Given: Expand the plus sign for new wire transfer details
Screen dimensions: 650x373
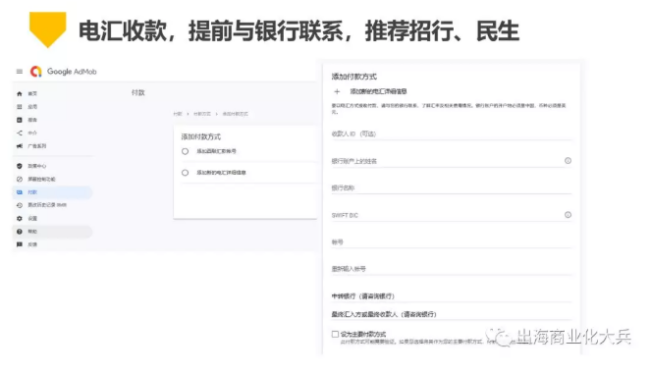Looking at the screenshot, I should [337, 92].
